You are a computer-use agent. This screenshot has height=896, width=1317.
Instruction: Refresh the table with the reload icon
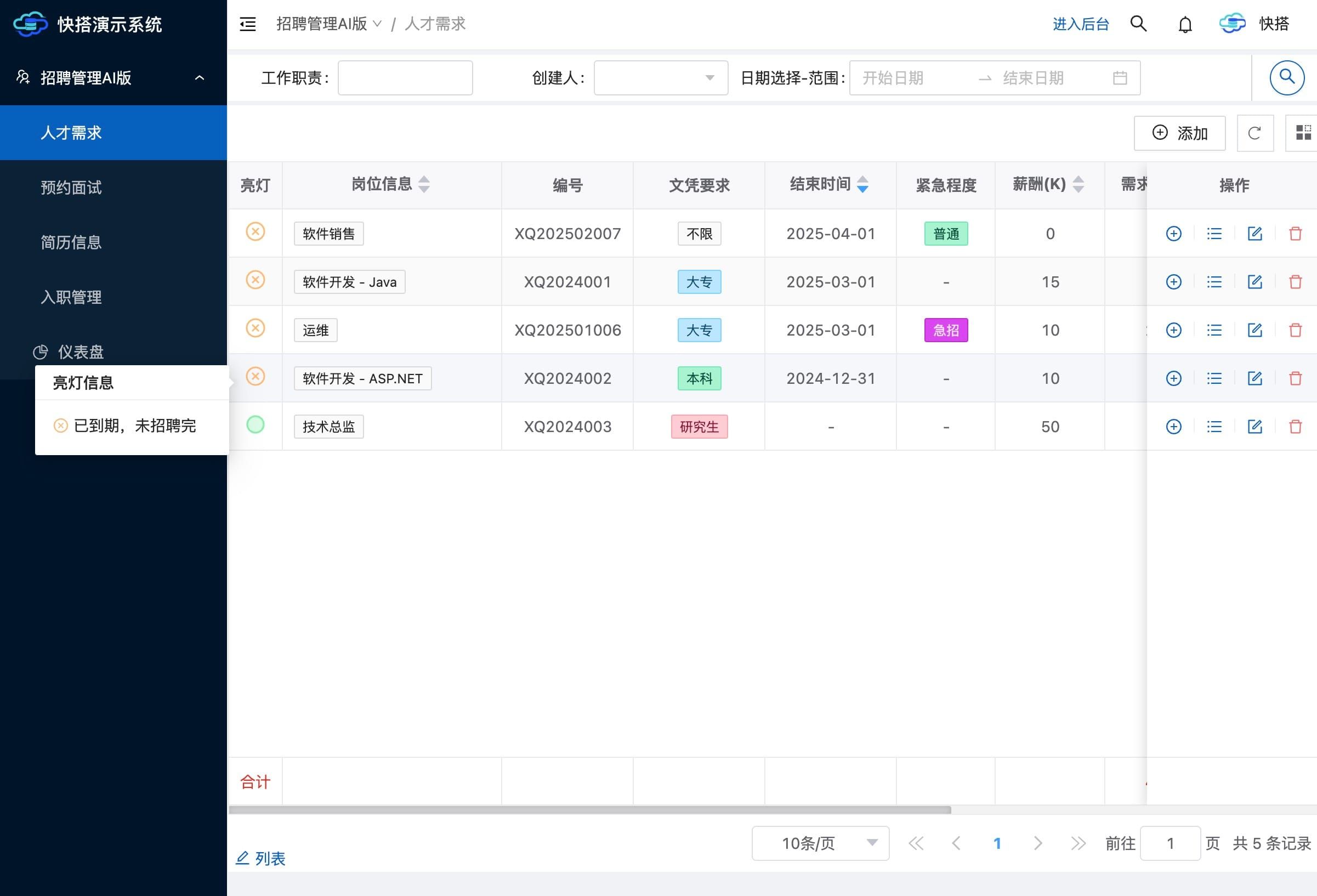[1254, 133]
